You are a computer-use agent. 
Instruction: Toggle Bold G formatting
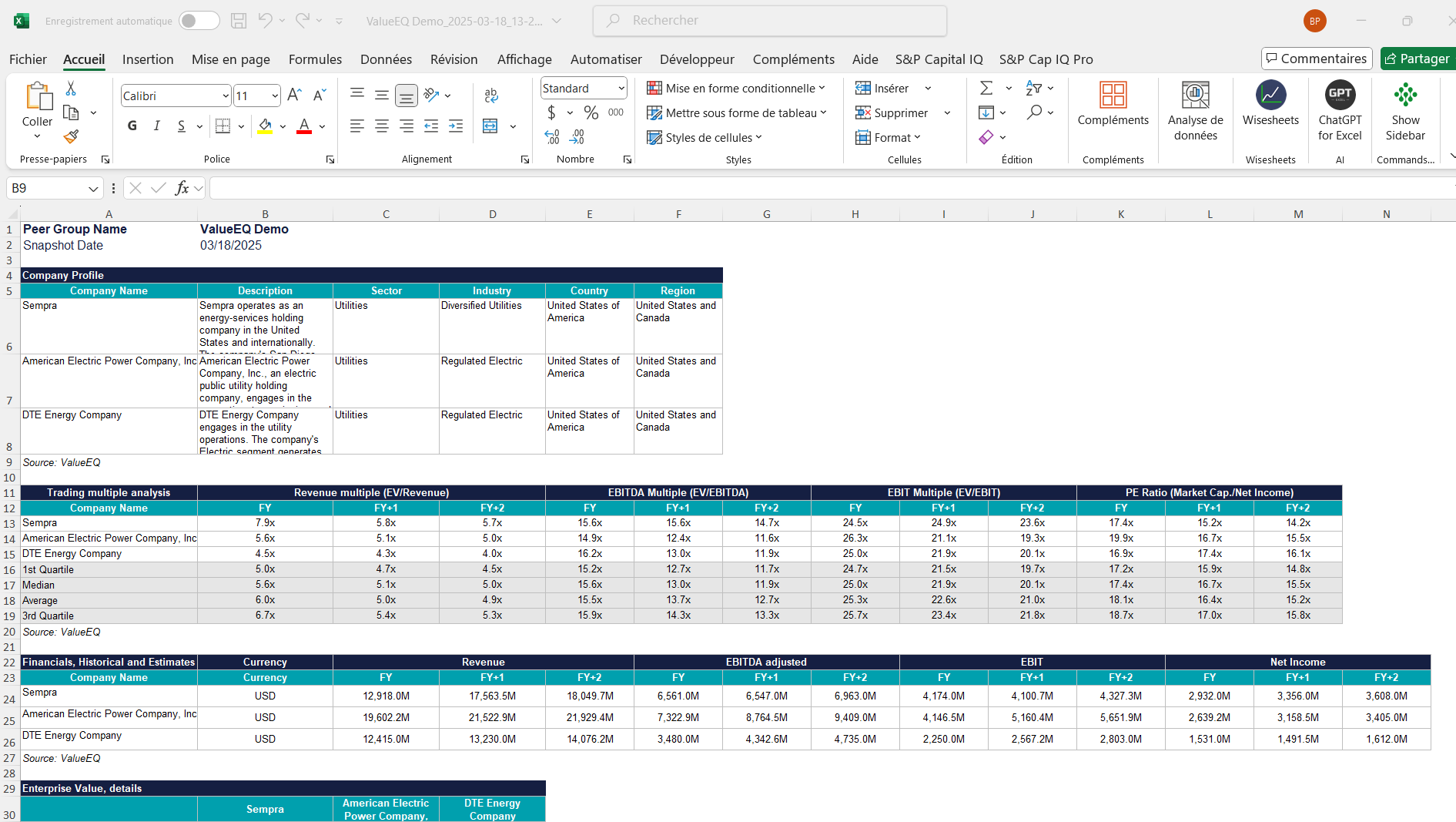click(x=132, y=126)
